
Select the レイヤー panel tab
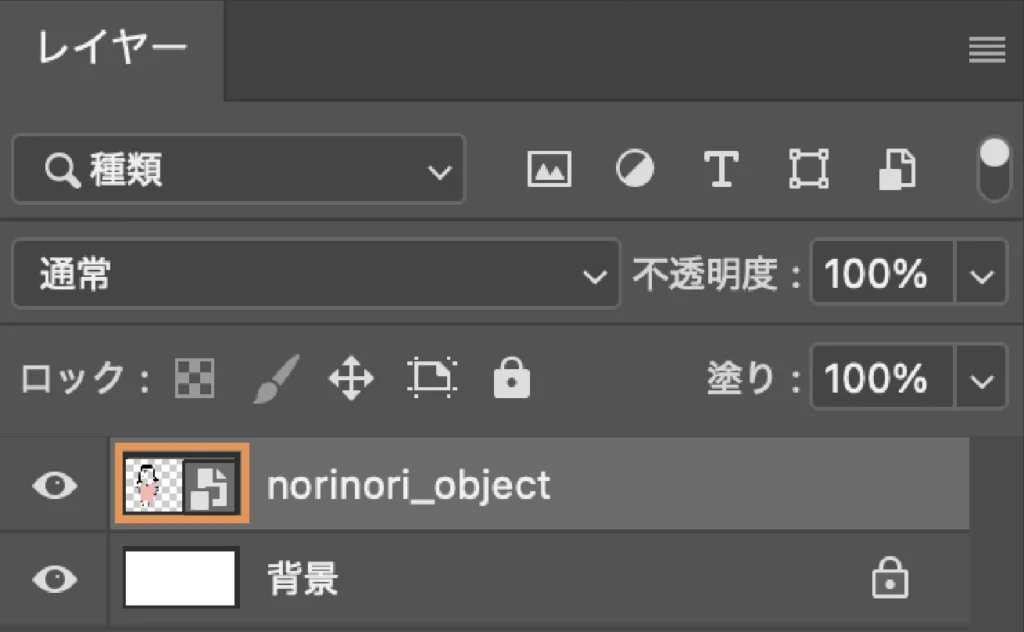pos(112,49)
